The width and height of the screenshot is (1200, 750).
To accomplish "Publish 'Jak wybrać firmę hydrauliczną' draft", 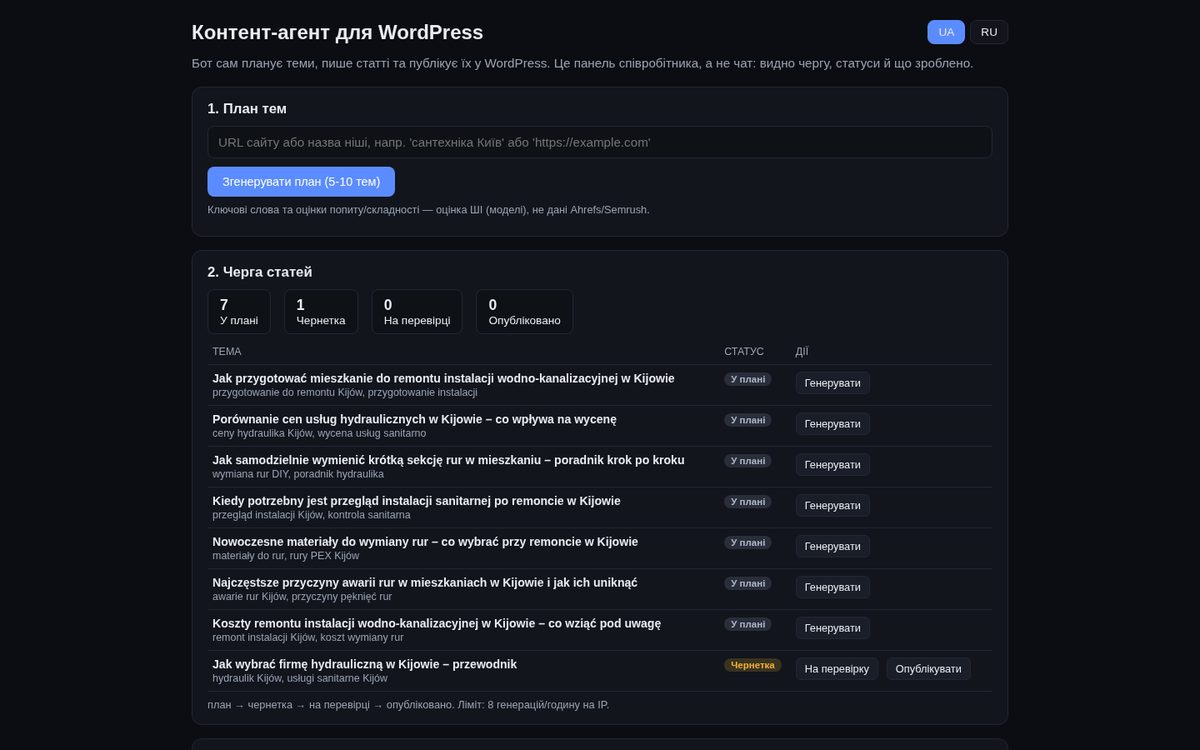I will pos(929,669).
